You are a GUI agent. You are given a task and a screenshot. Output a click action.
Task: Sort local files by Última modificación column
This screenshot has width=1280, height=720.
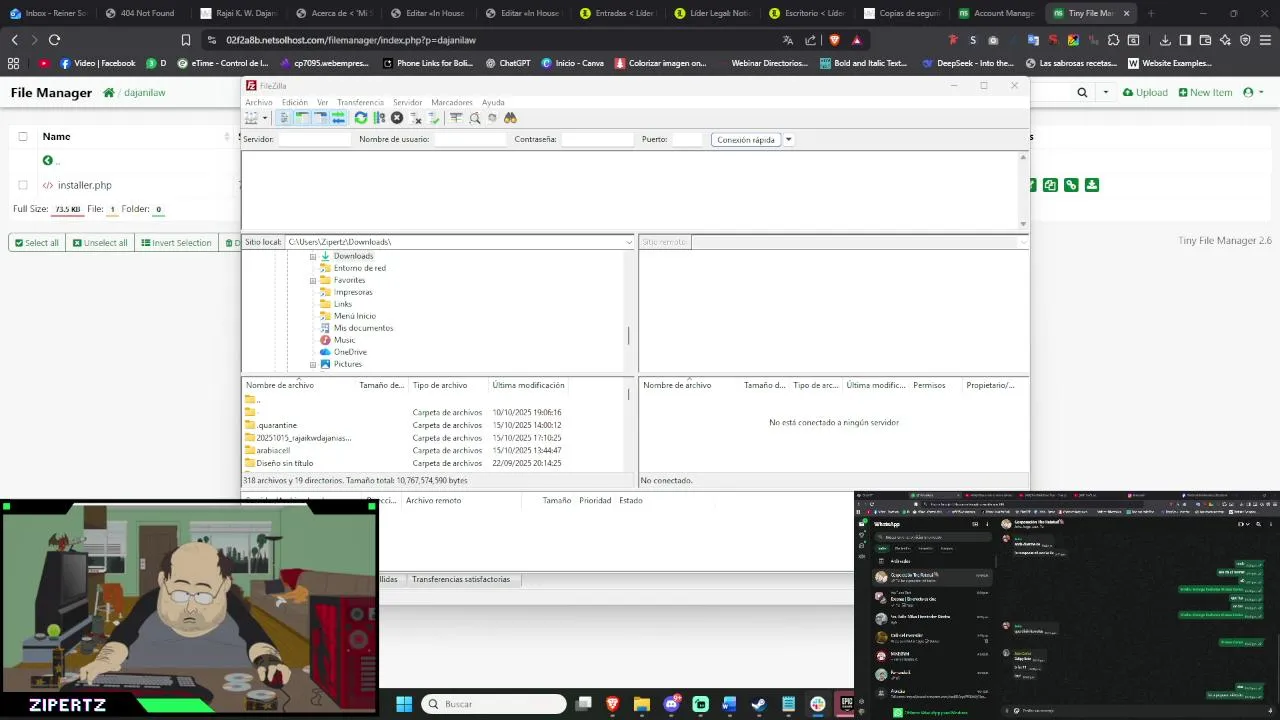(x=528, y=385)
